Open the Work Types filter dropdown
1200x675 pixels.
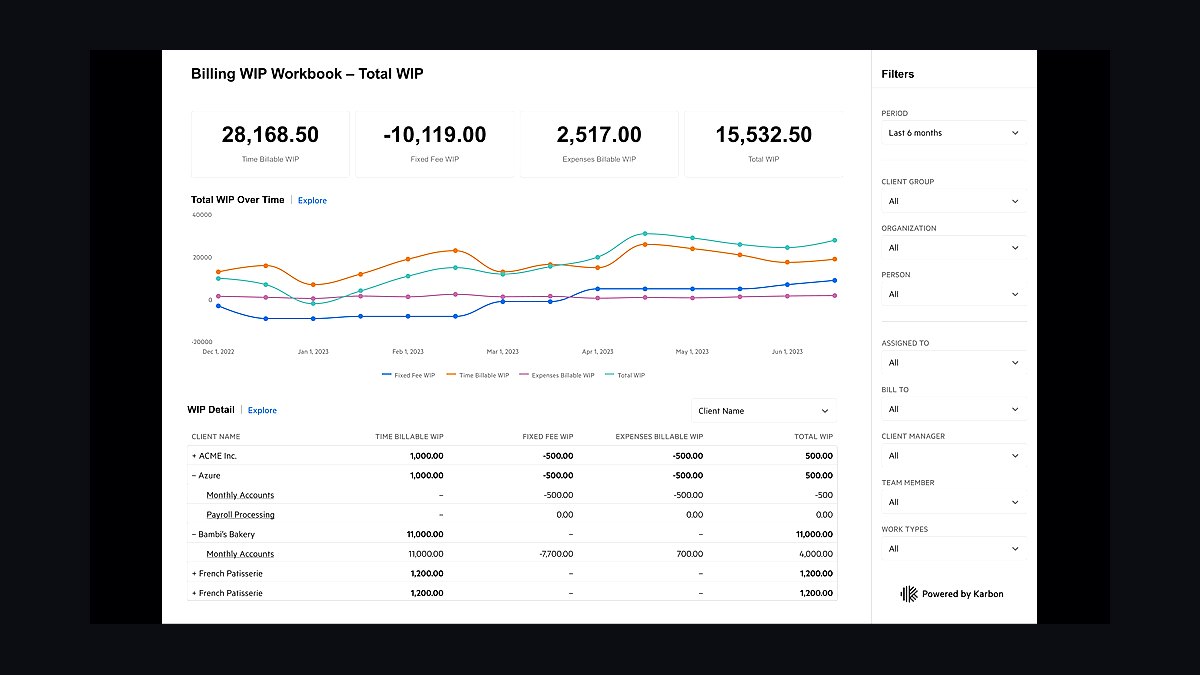pyautogui.click(x=954, y=549)
